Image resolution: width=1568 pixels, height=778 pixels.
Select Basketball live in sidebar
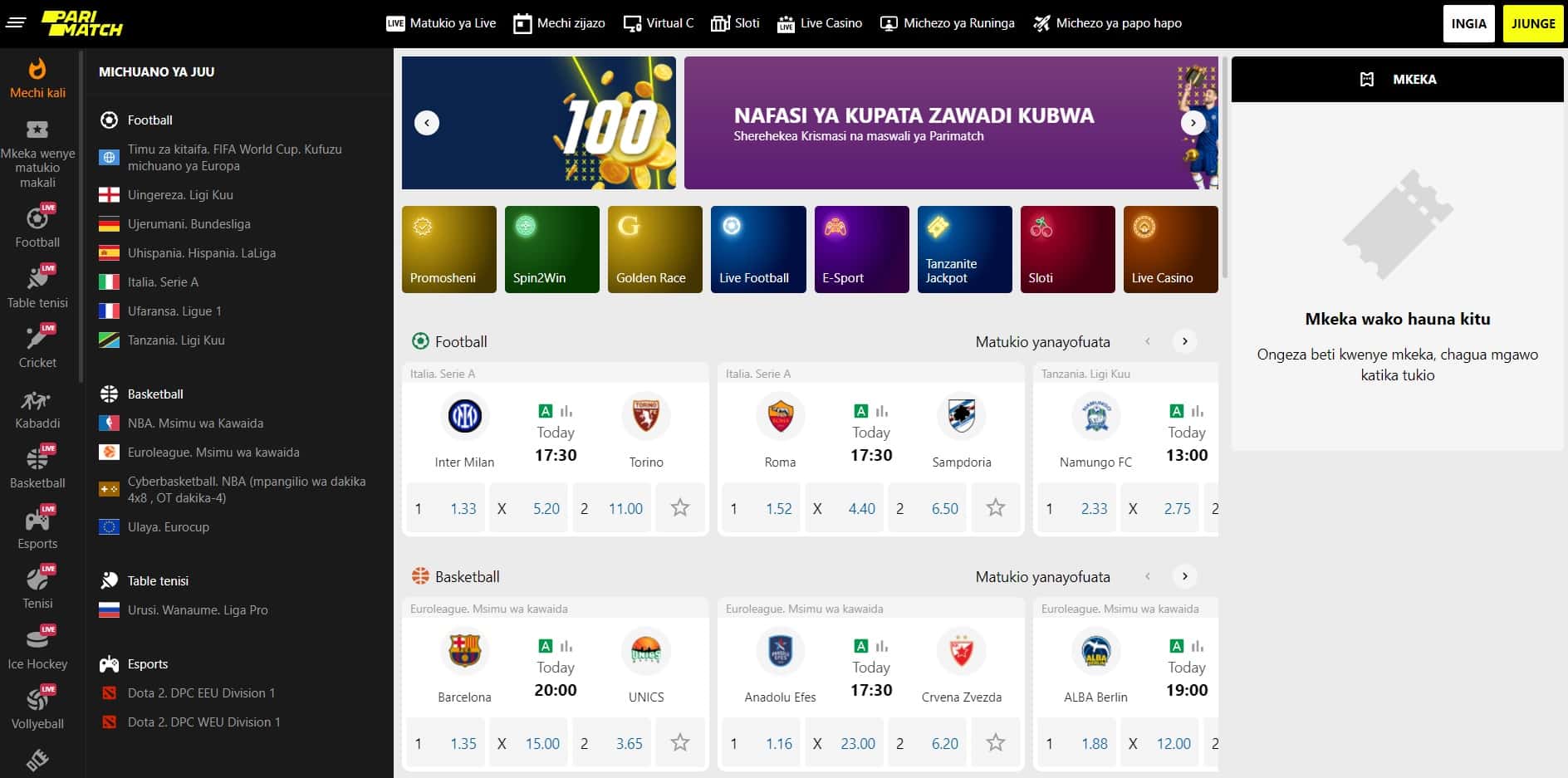click(x=37, y=467)
